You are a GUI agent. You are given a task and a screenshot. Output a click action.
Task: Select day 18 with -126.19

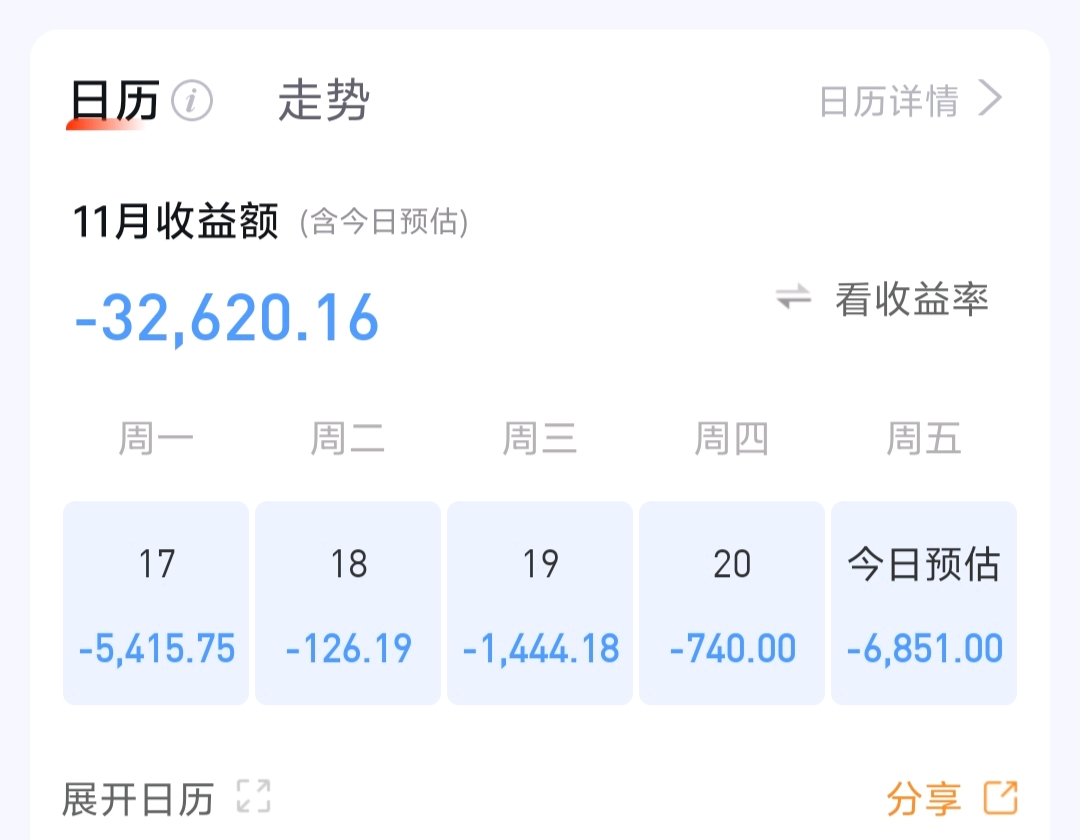pos(349,603)
